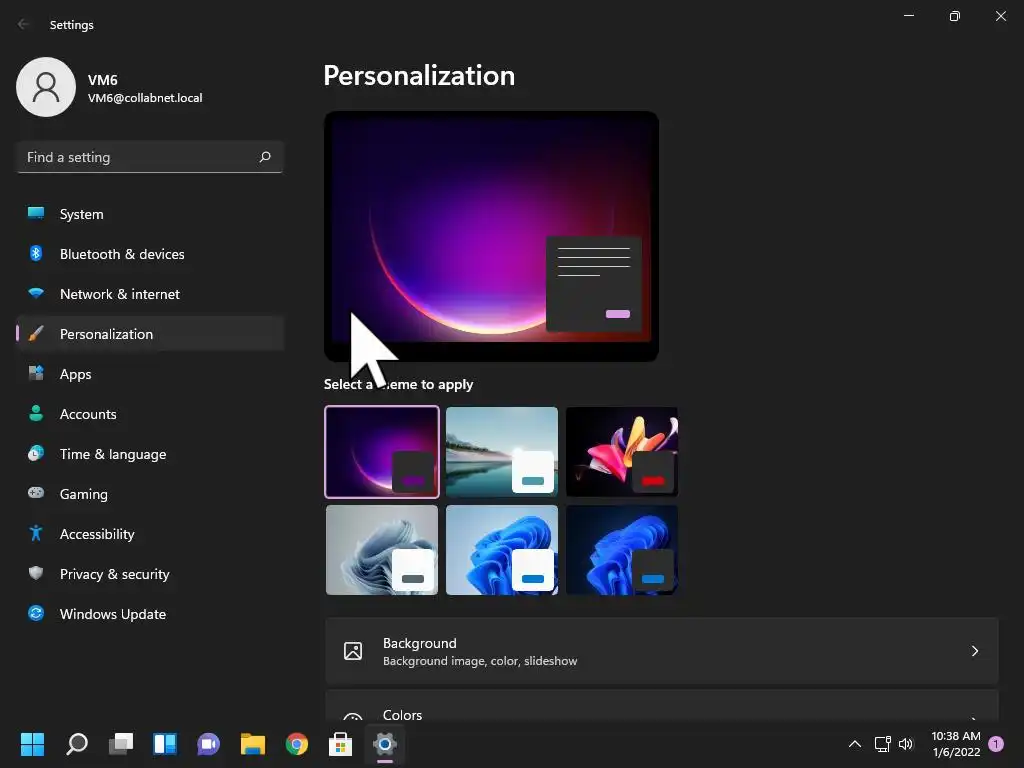Image resolution: width=1024 pixels, height=768 pixels.
Task: Click the volume speaker tray icon
Action: click(906, 744)
